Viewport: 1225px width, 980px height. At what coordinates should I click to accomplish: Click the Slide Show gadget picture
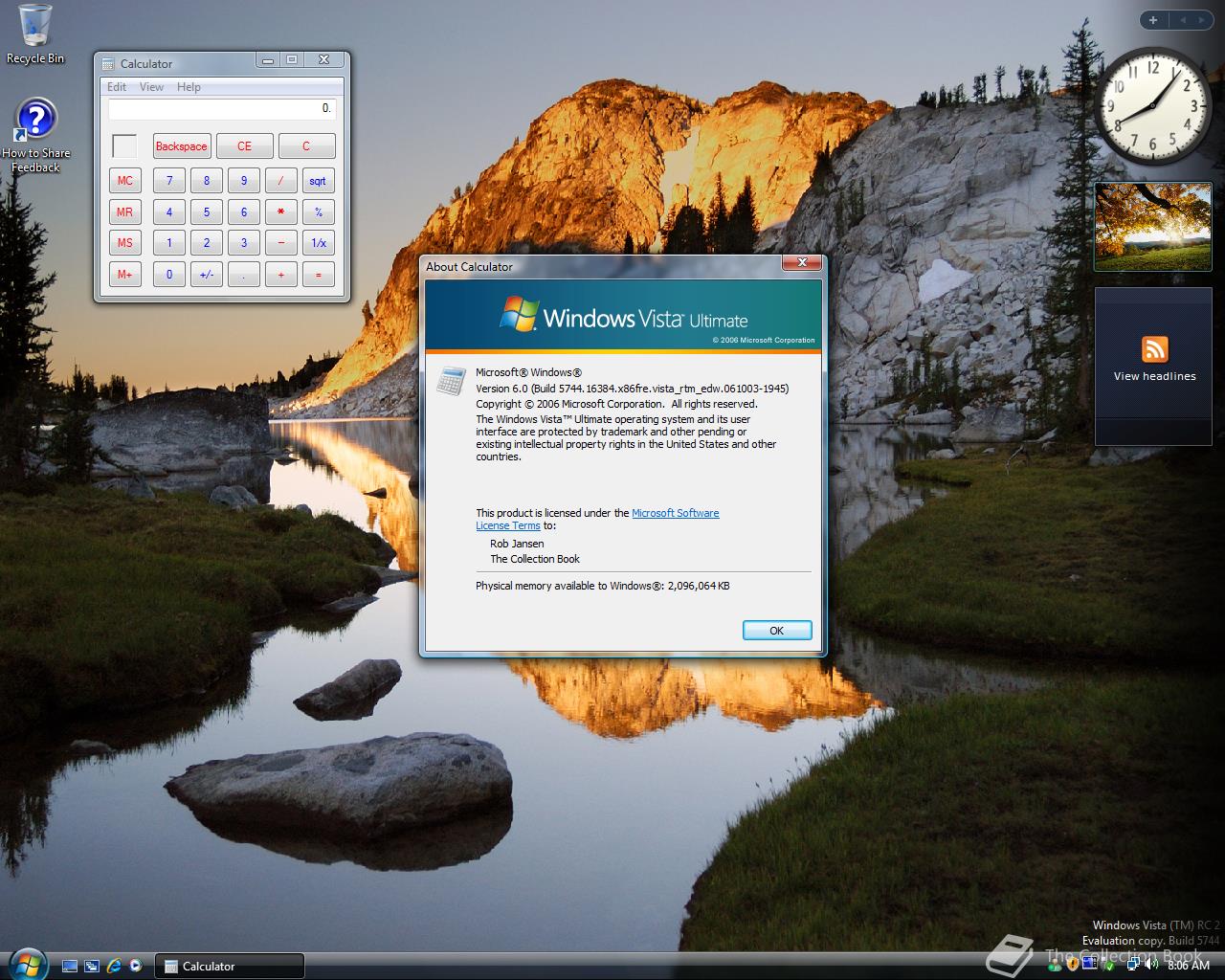[1152, 228]
